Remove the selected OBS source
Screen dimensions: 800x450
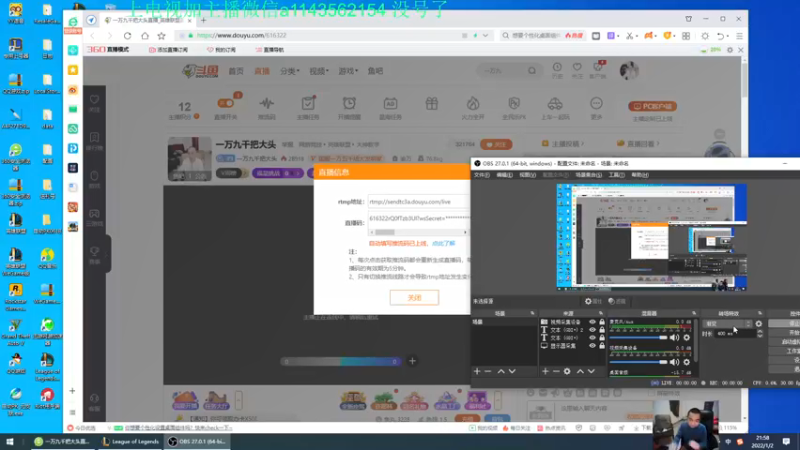556,371
